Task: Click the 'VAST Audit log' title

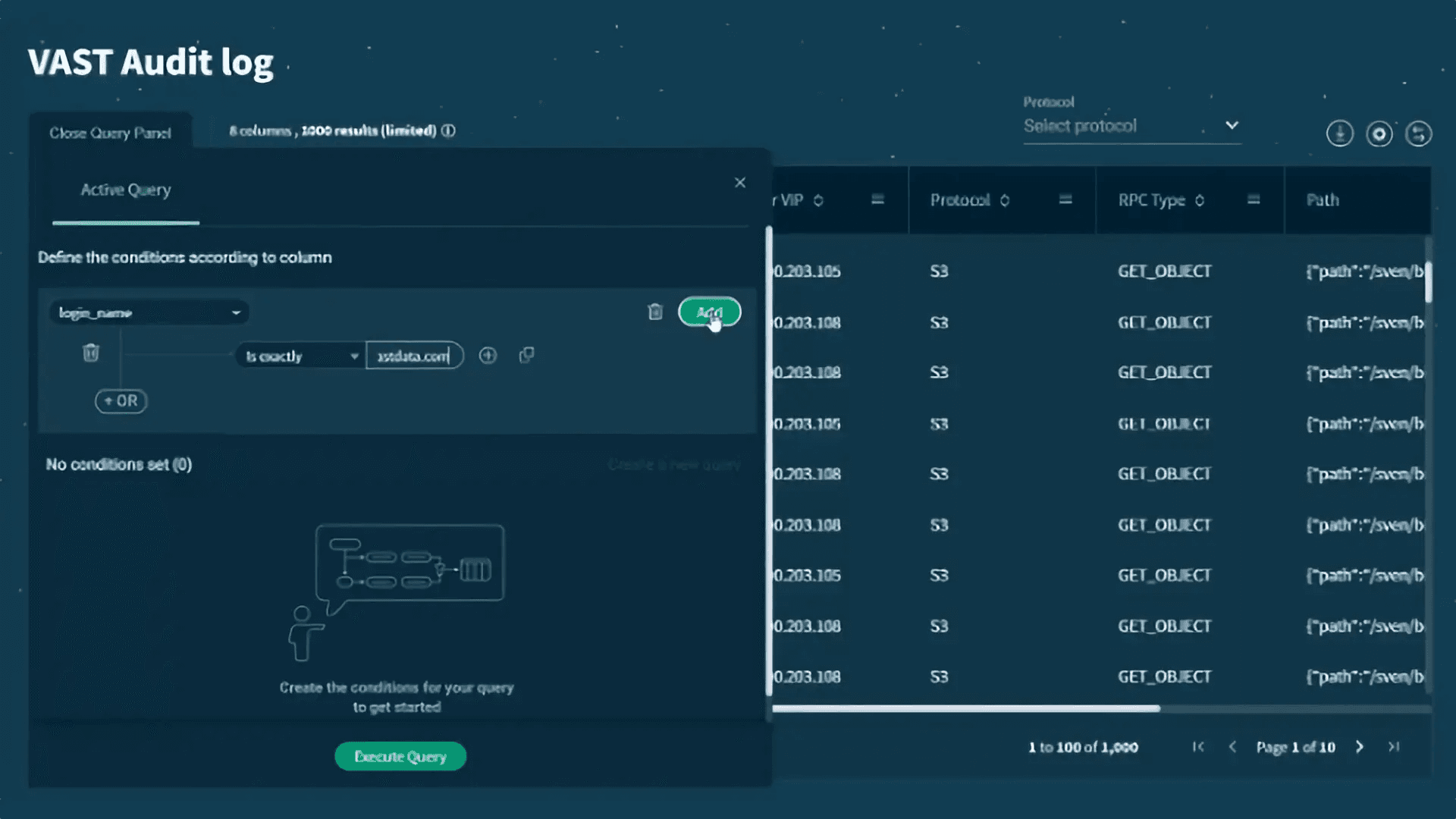Action: click(x=150, y=62)
